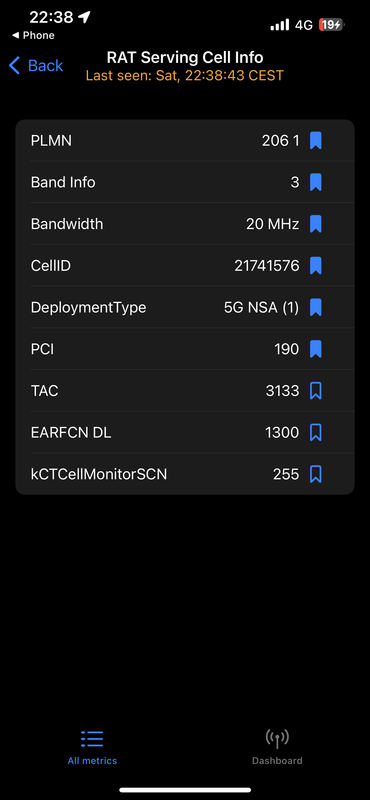This screenshot has height=800, width=370.
Task: Tap the DeploymentType bookmark icon
Action: click(315, 308)
